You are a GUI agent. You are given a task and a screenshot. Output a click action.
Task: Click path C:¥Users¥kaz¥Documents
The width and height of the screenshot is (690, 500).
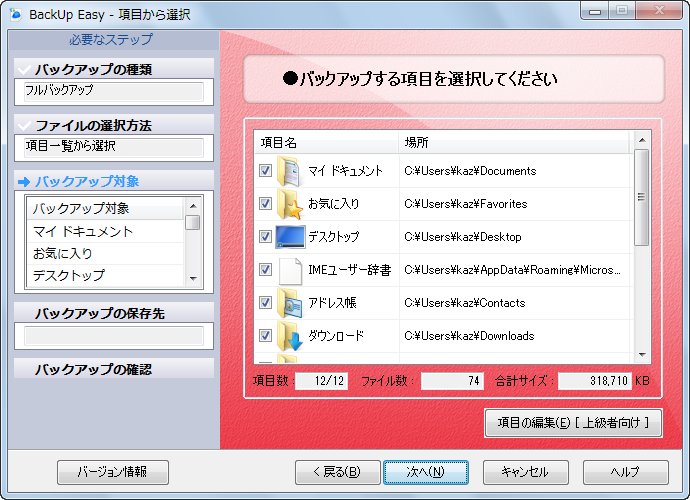[x=470, y=171]
